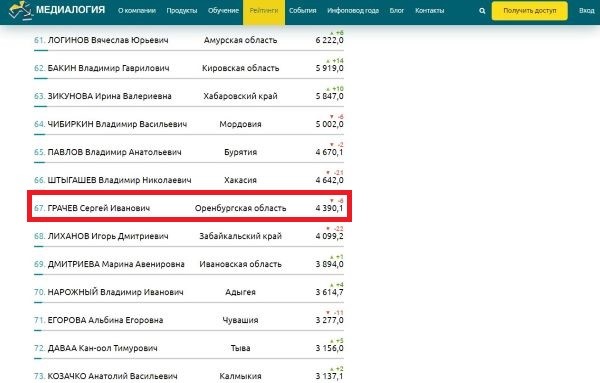Click the score value 3 137,1
The width and height of the screenshot is (600, 383).
tap(329, 376)
